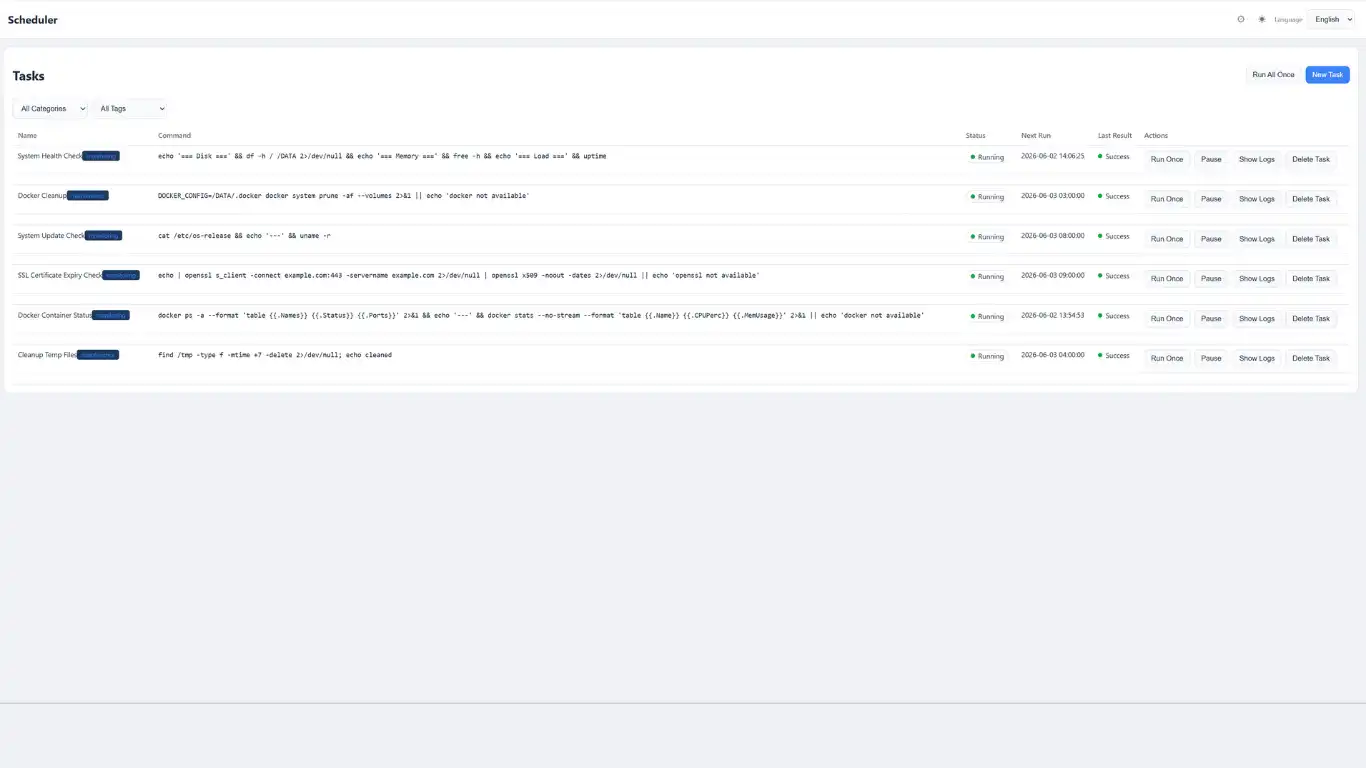Click the Docker Cleanup task name
Screen dimensions: 1366x768
pos(42,196)
